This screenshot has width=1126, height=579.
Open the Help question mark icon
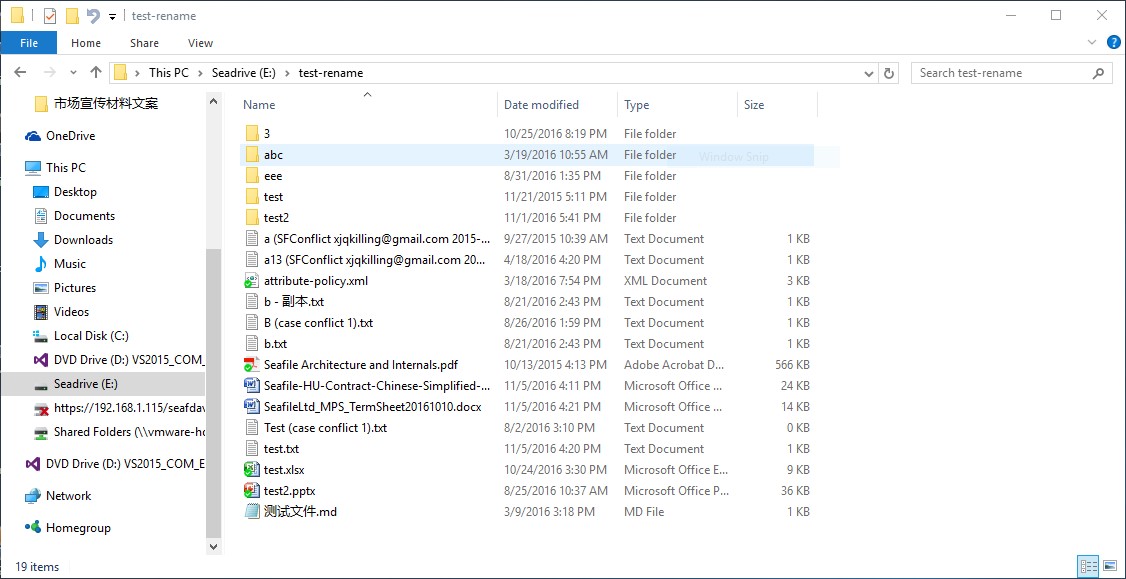pos(1113,43)
